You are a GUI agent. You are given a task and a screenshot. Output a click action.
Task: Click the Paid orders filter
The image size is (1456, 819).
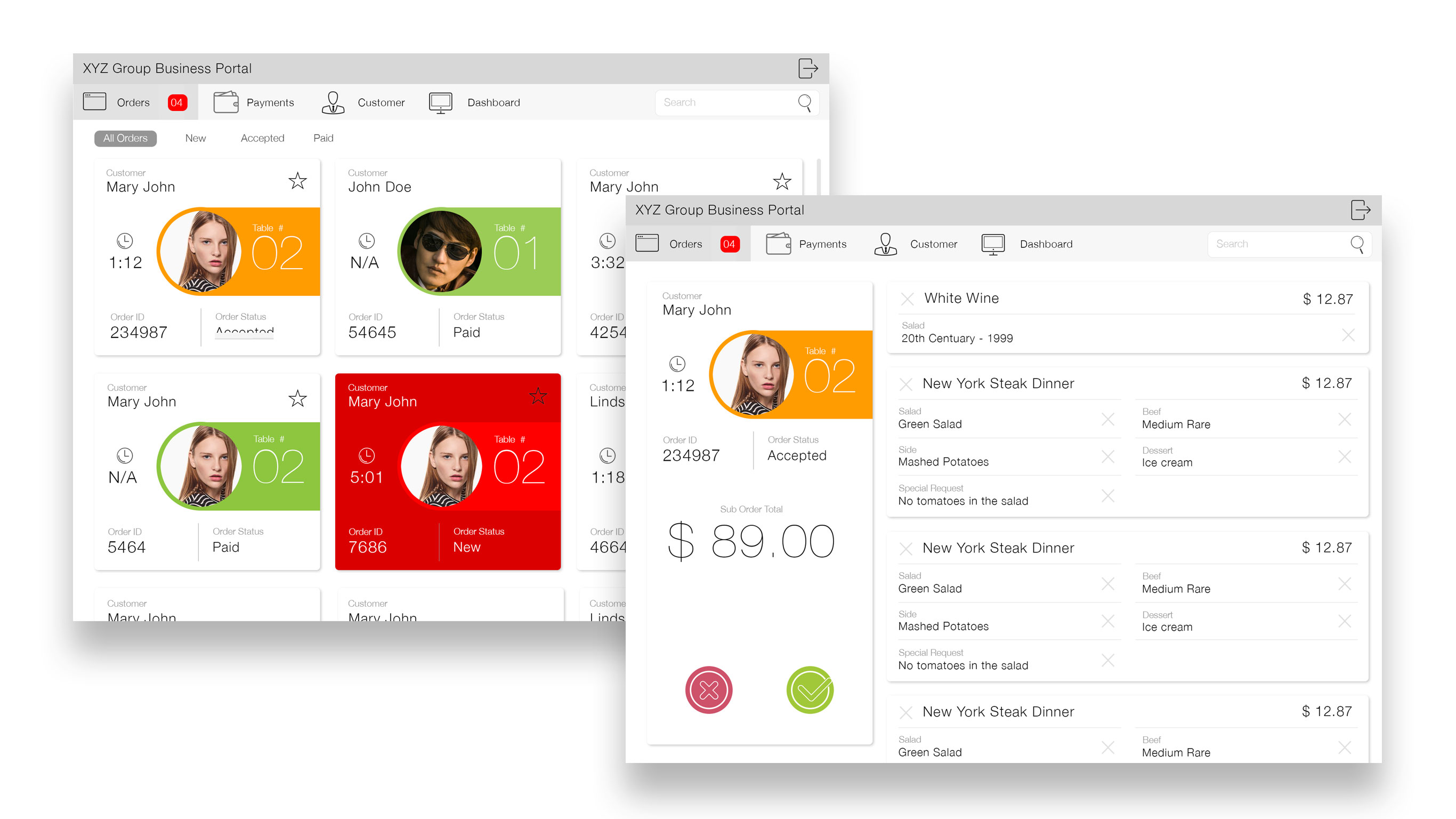click(323, 138)
